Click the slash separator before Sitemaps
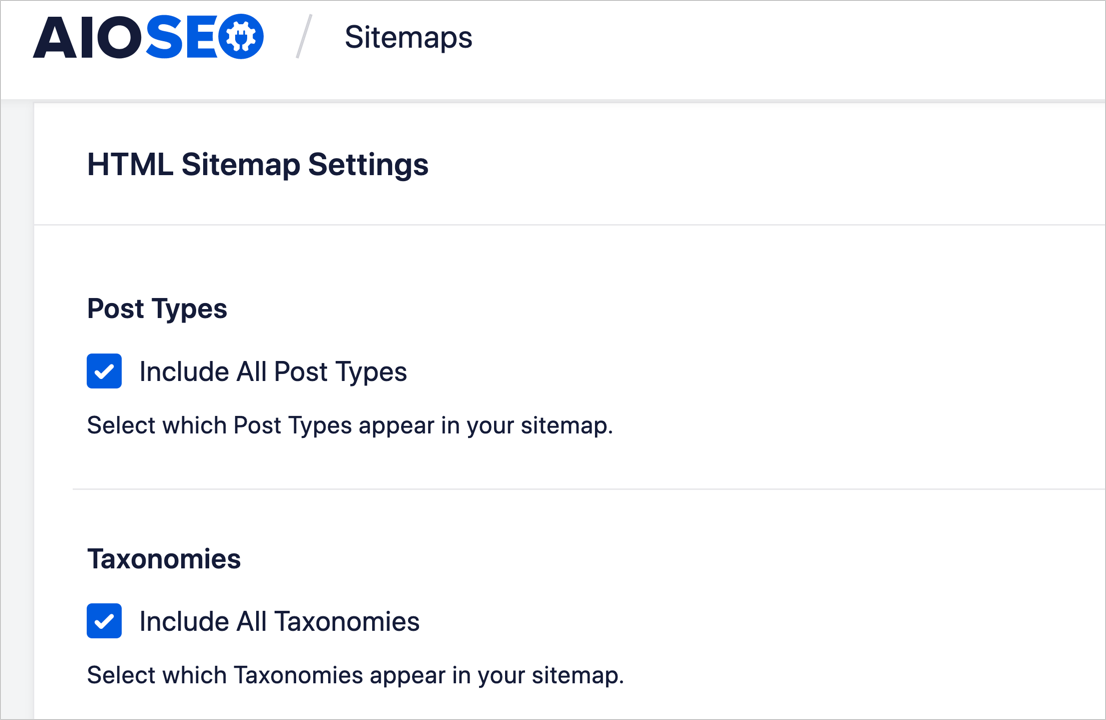The width and height of the screenshot is (1106, 720). point(304,37)
